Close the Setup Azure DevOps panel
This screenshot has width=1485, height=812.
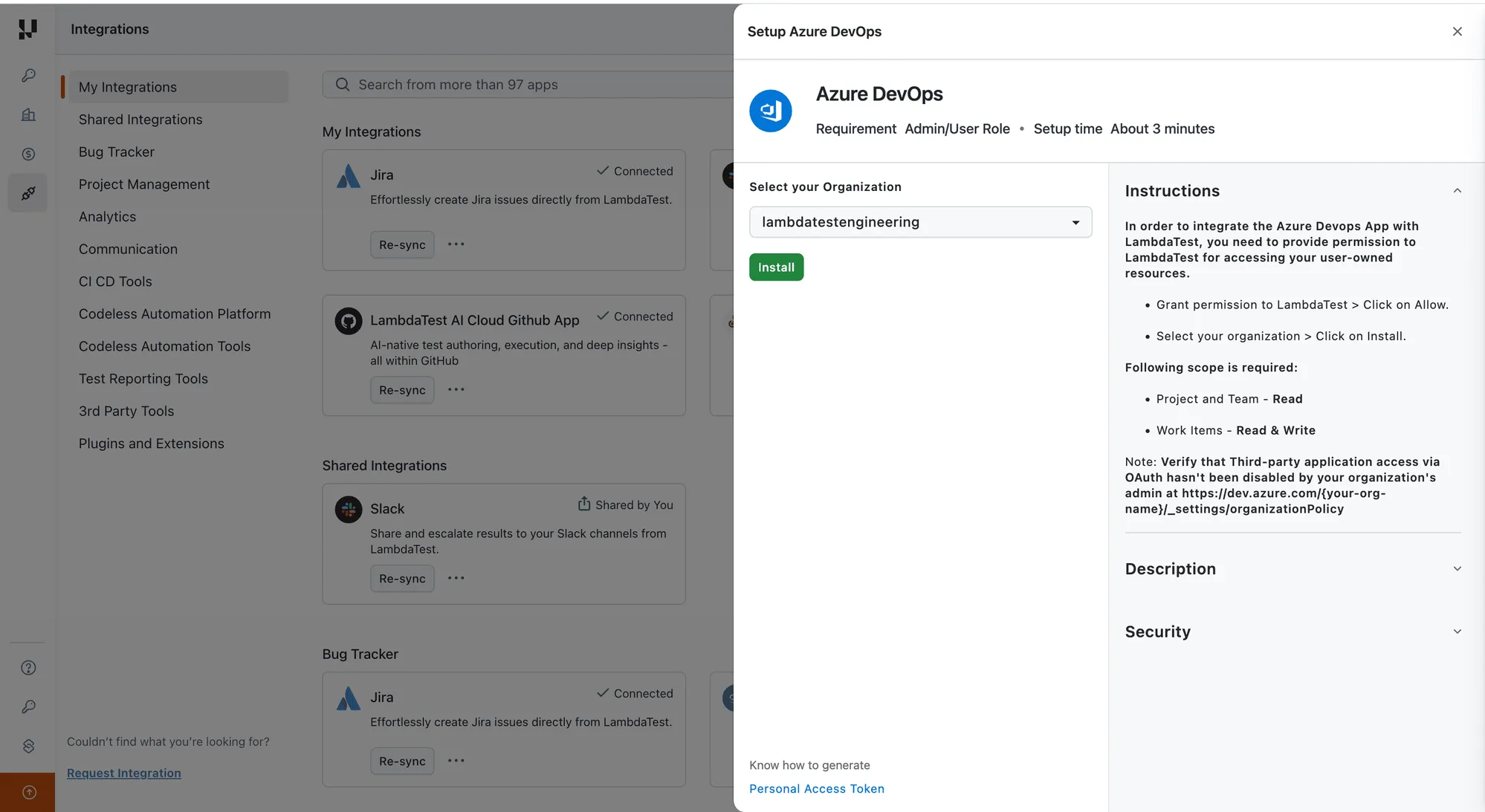(1457, 31)
